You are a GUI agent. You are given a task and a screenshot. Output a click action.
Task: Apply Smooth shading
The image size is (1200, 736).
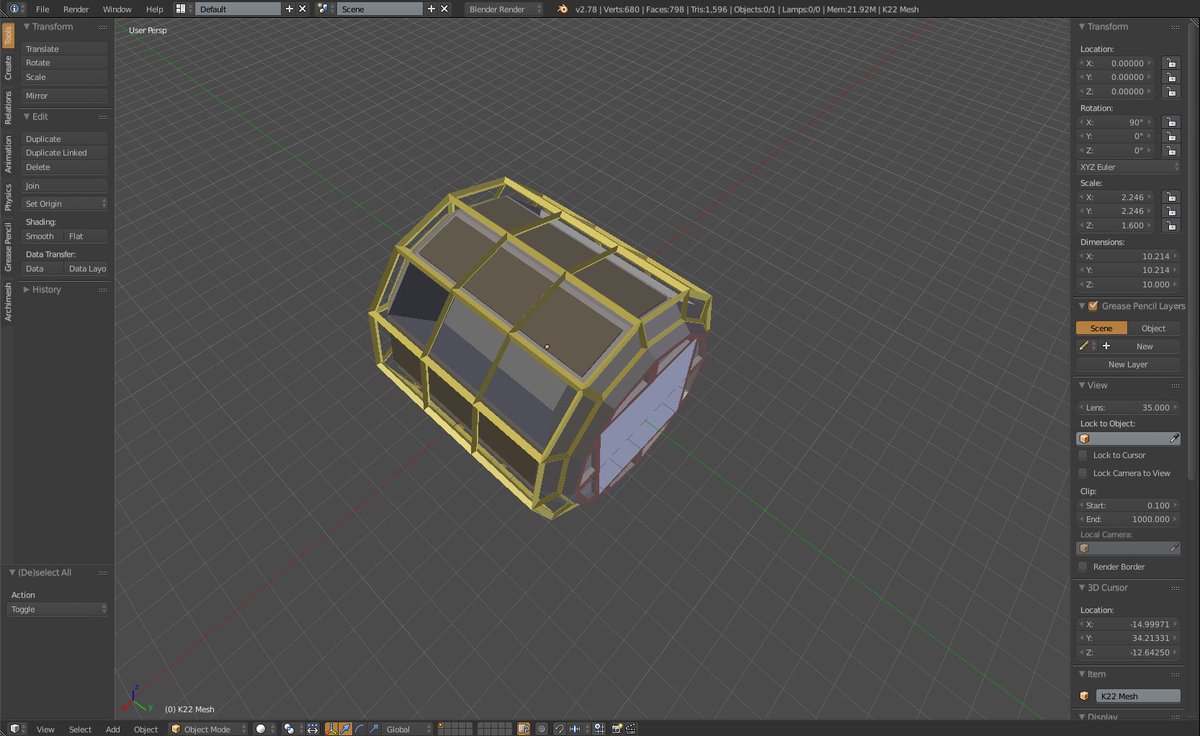42,237
